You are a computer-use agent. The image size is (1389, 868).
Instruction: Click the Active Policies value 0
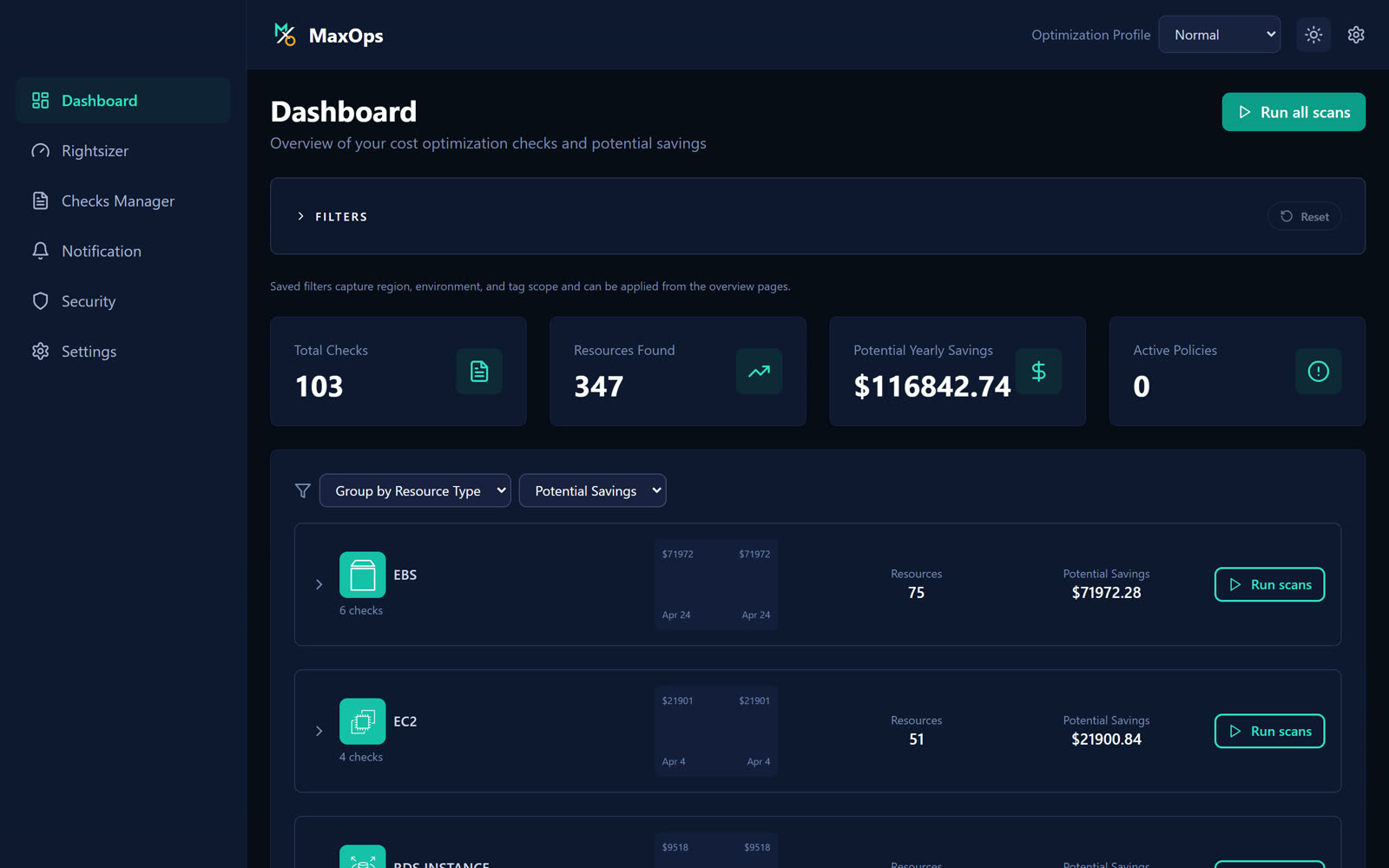coord(1142,386)
